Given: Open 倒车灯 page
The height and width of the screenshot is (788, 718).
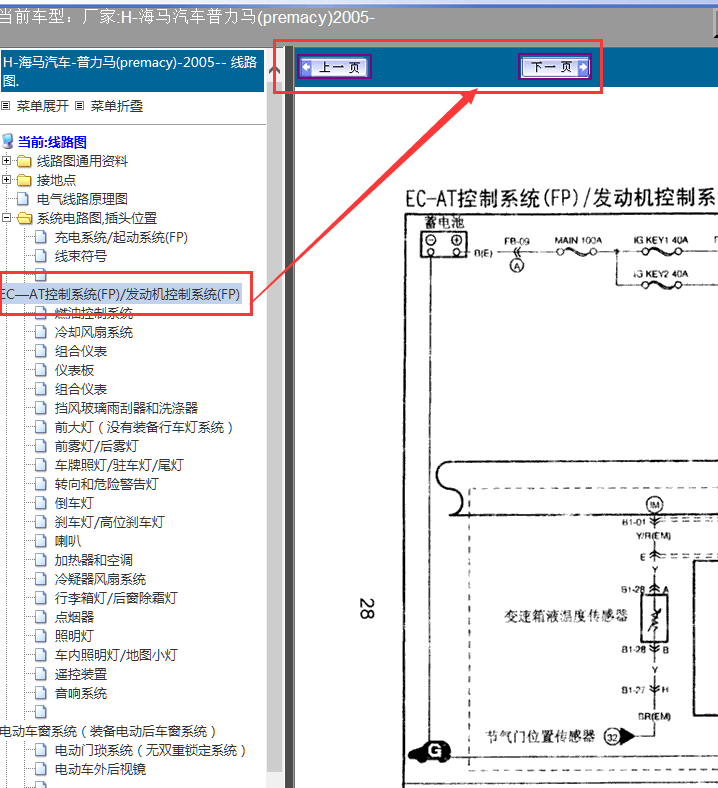Looking at the screenshot, I should 74,503.
